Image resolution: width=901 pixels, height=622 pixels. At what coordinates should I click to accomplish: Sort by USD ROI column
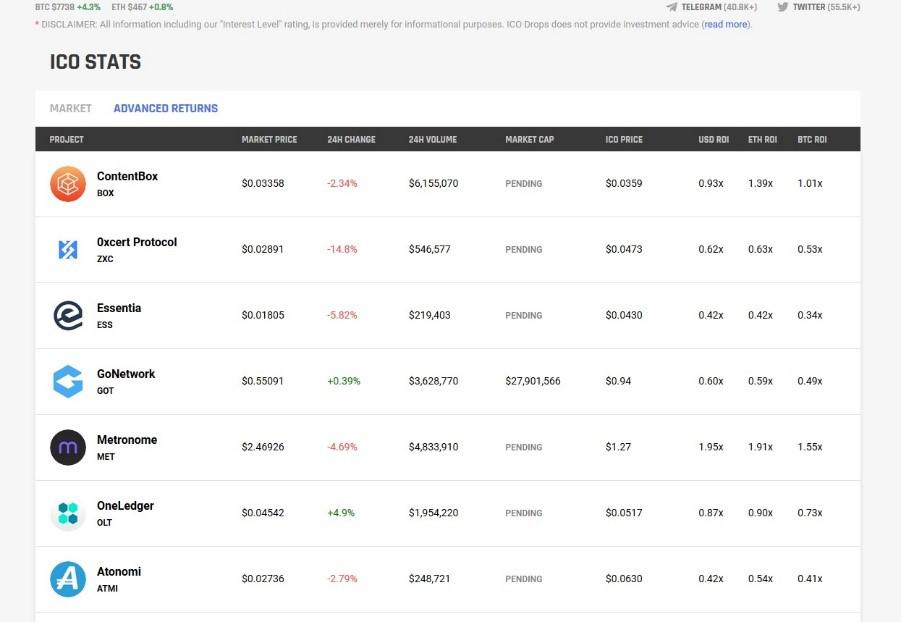(x=714, y=140)
